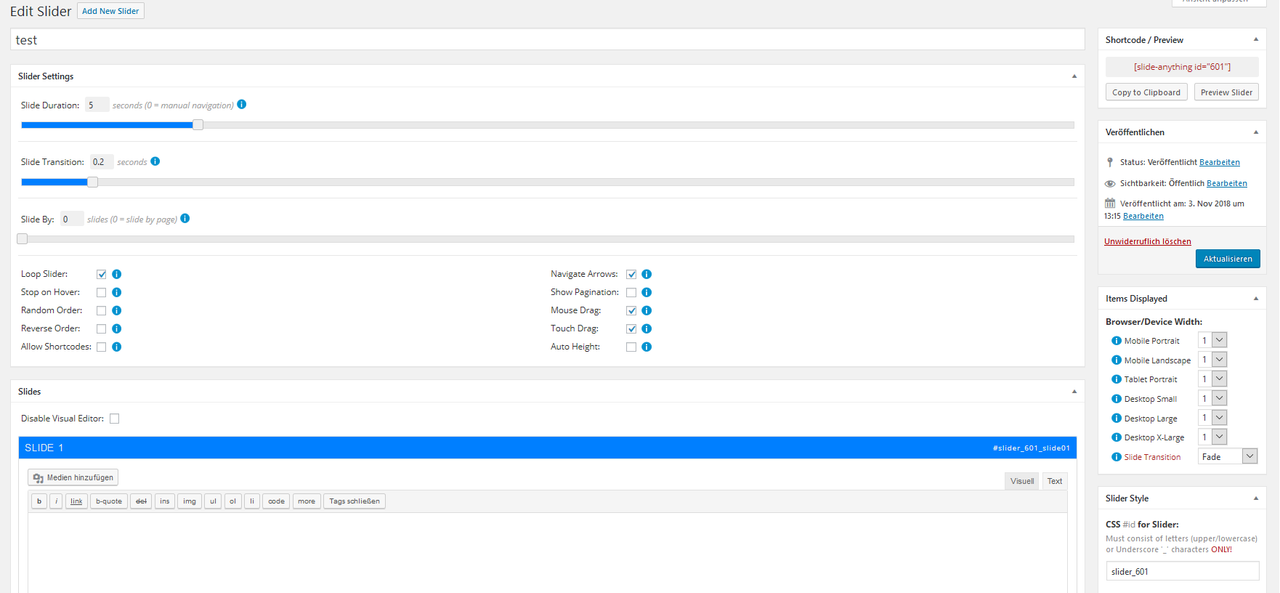Show info tooltip for Navigate Arrows
Viewport: 1280px width, 593px height.
pos(647,274)
